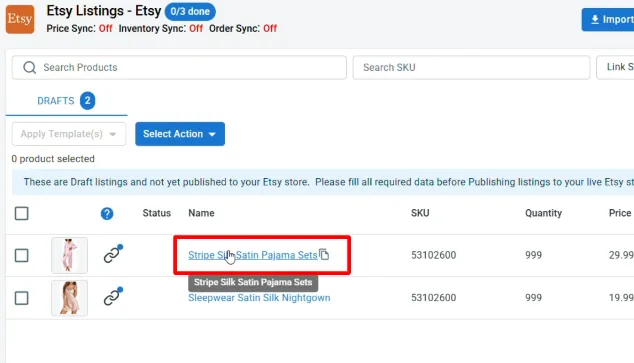Image resolution: width=634 pixels, height=363 pixels.
Task: Click the pink pajama product thumbnail
Action: (x=69, y=255)
